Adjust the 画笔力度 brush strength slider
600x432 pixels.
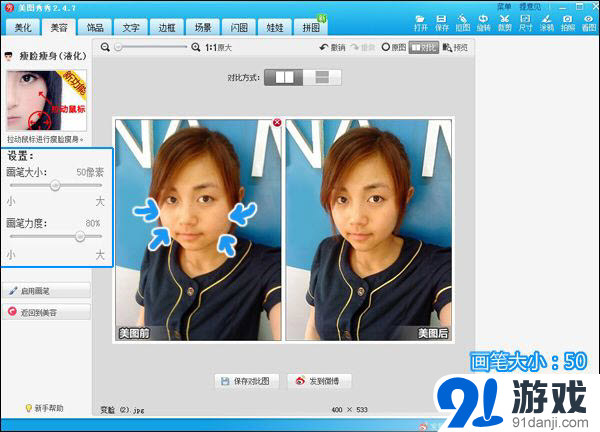80,236
